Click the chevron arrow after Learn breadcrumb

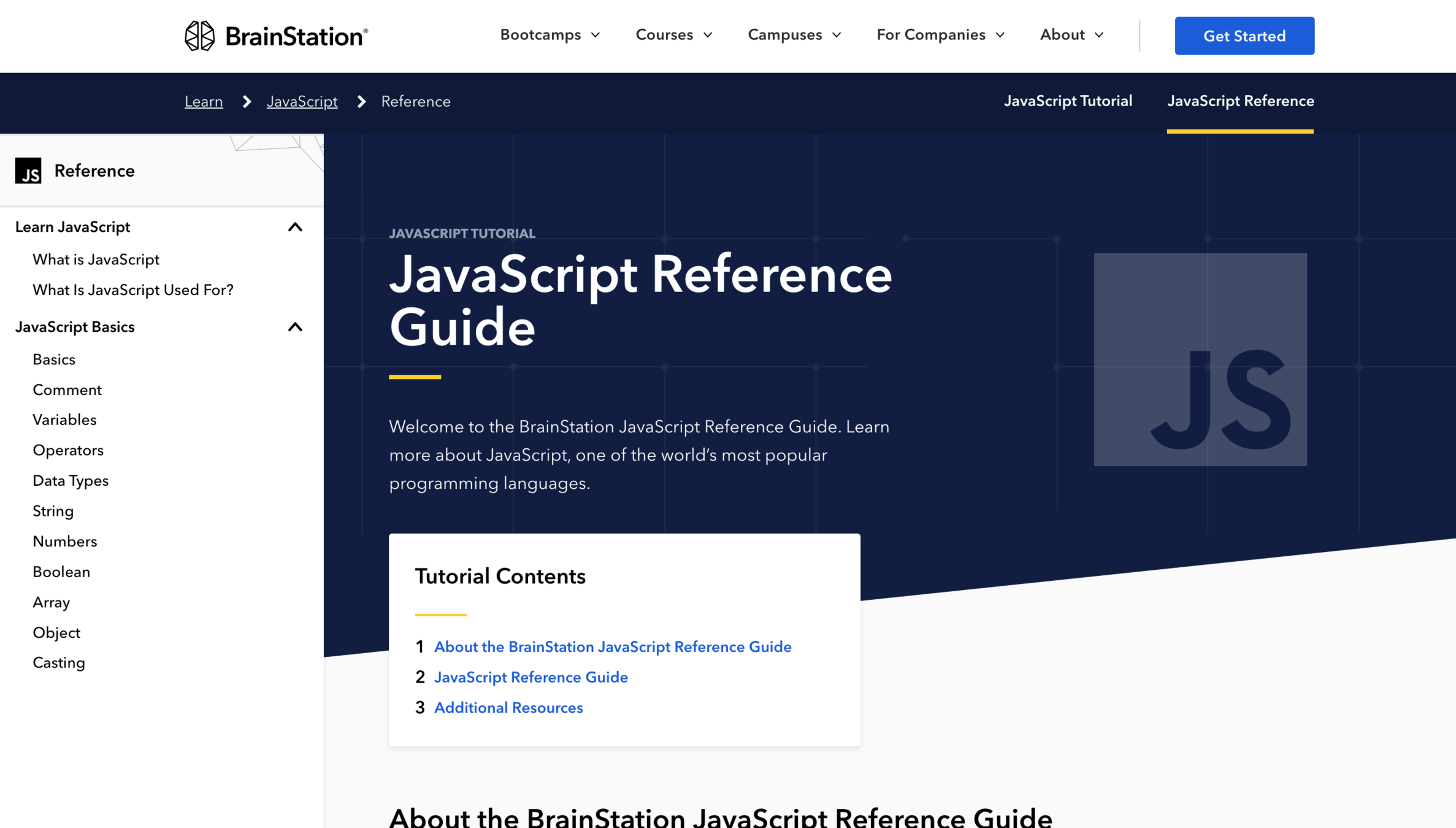[247, 102]
